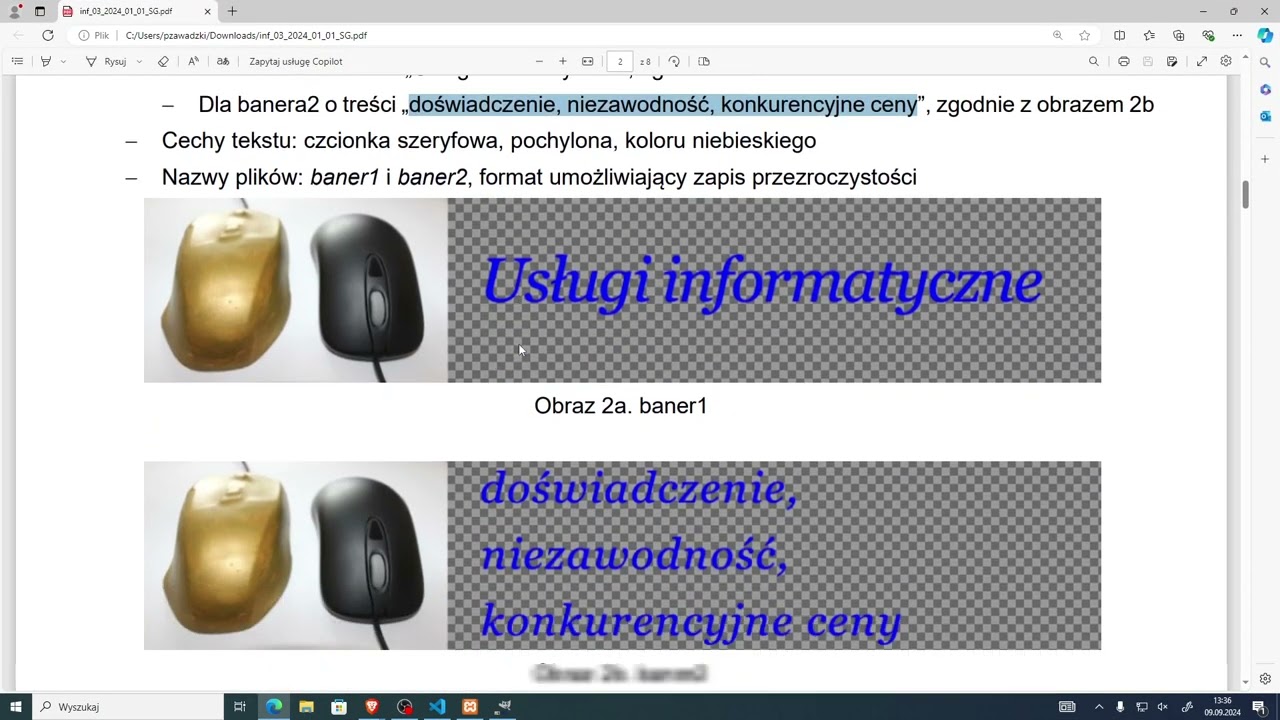Open Copilot sidebar button
This screenshot has height=720, width=1280.
(x=1265, y=35)
